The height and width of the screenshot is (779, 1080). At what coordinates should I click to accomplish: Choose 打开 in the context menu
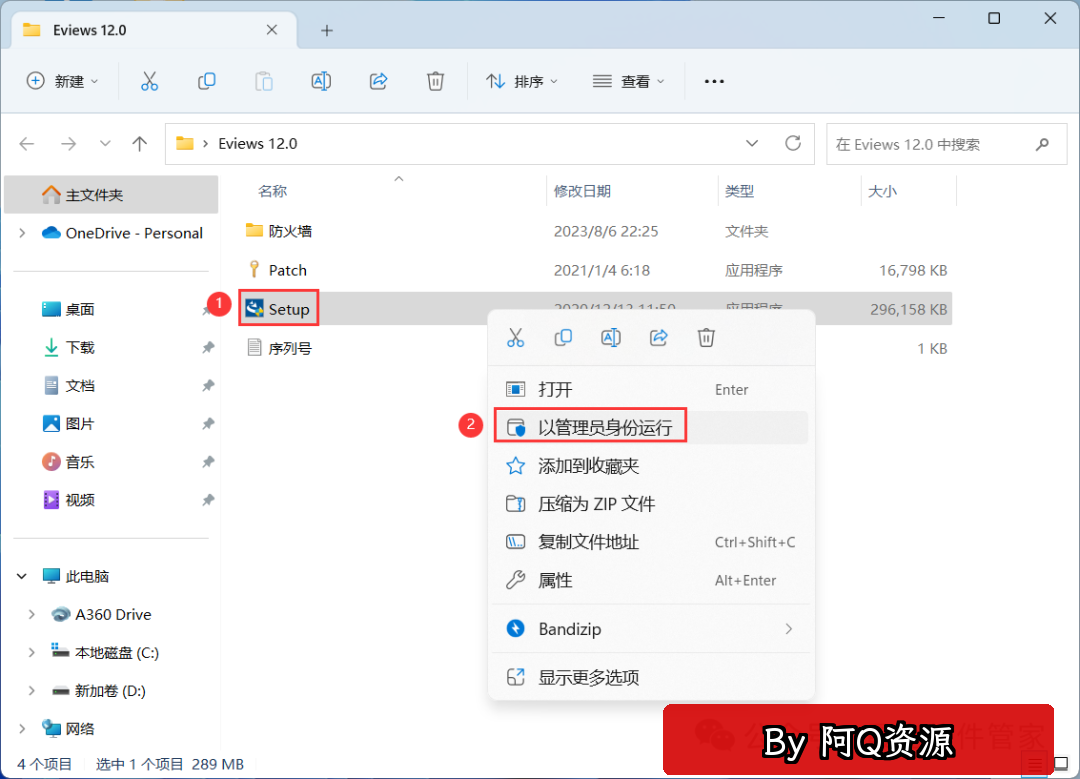click(x=651, y=390)
